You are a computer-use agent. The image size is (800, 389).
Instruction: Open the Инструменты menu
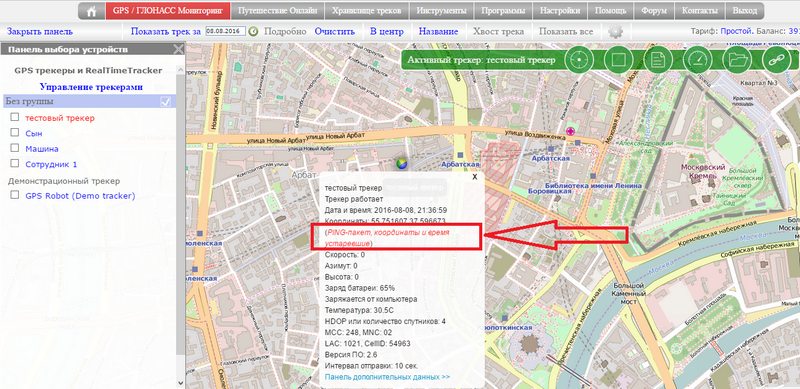coord(441,11)
